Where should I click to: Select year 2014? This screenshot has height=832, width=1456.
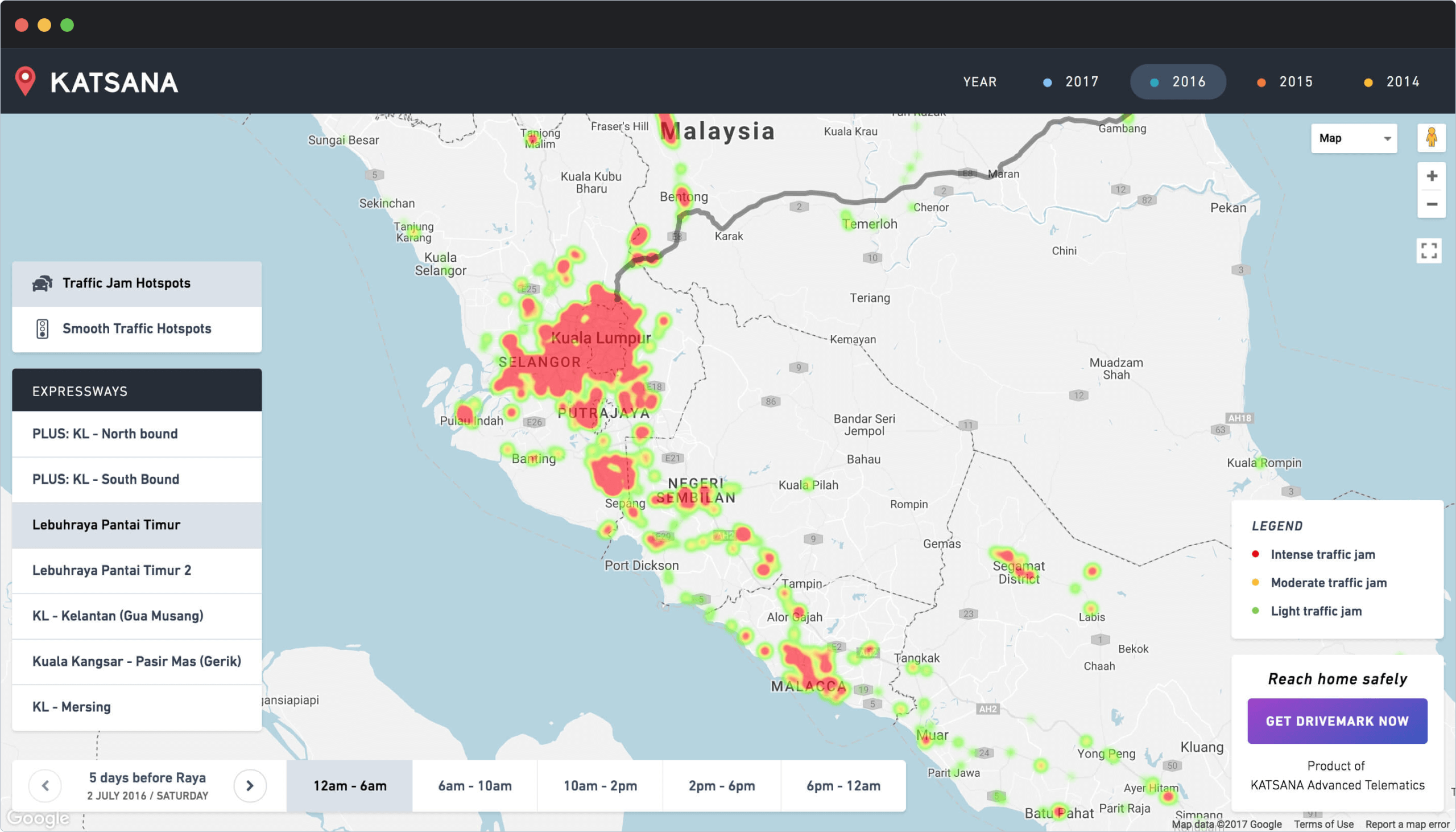point(1392,82)
